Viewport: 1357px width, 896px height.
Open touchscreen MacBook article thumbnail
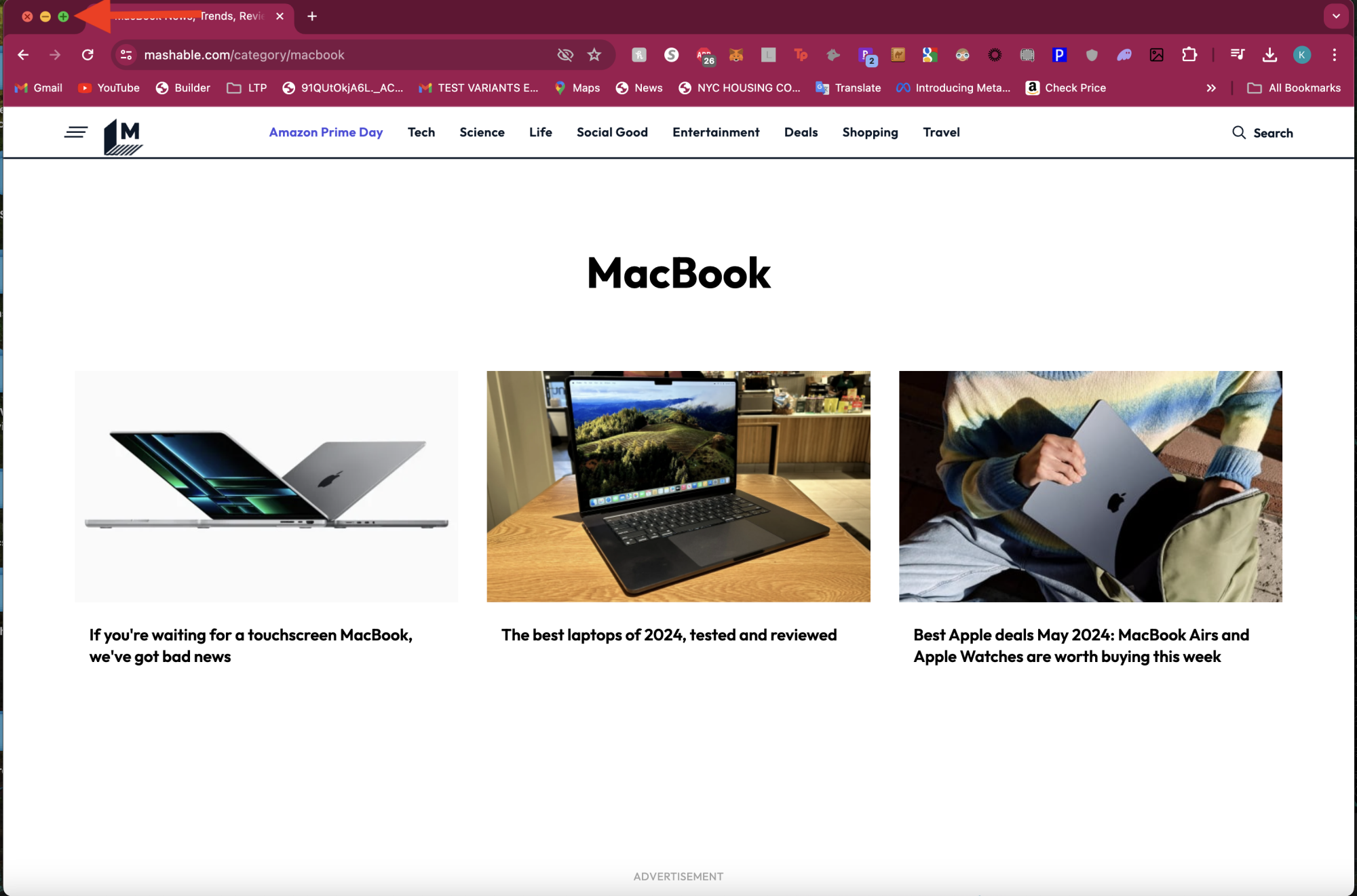click(267, 486)
